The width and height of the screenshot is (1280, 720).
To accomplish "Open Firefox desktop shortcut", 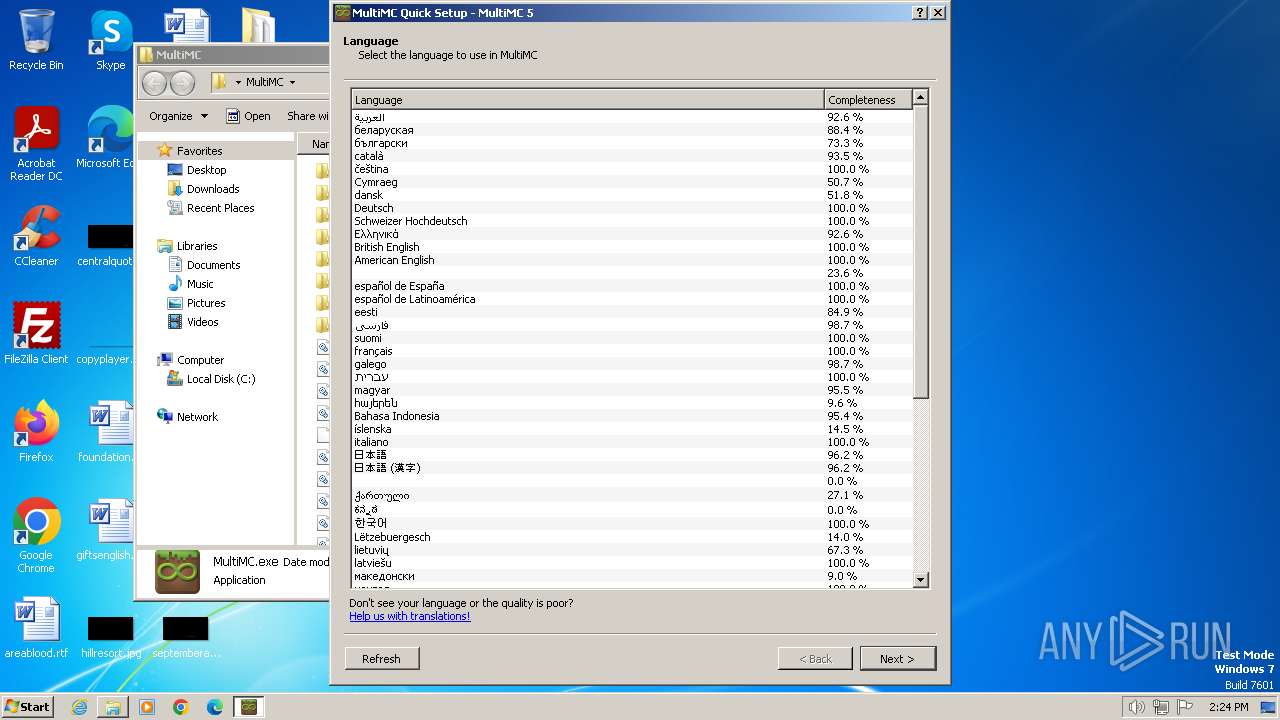I will pyautogui.click(x=36, y=432).
